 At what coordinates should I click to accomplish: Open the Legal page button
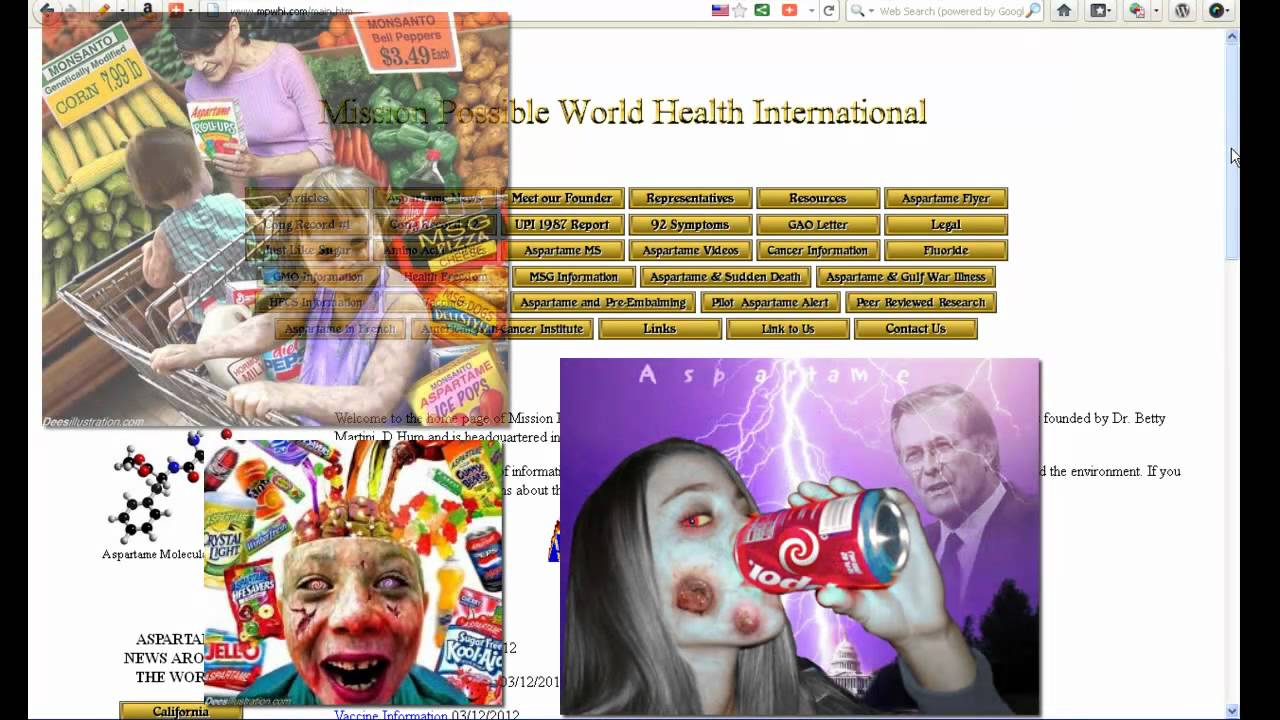pos(946,224)
